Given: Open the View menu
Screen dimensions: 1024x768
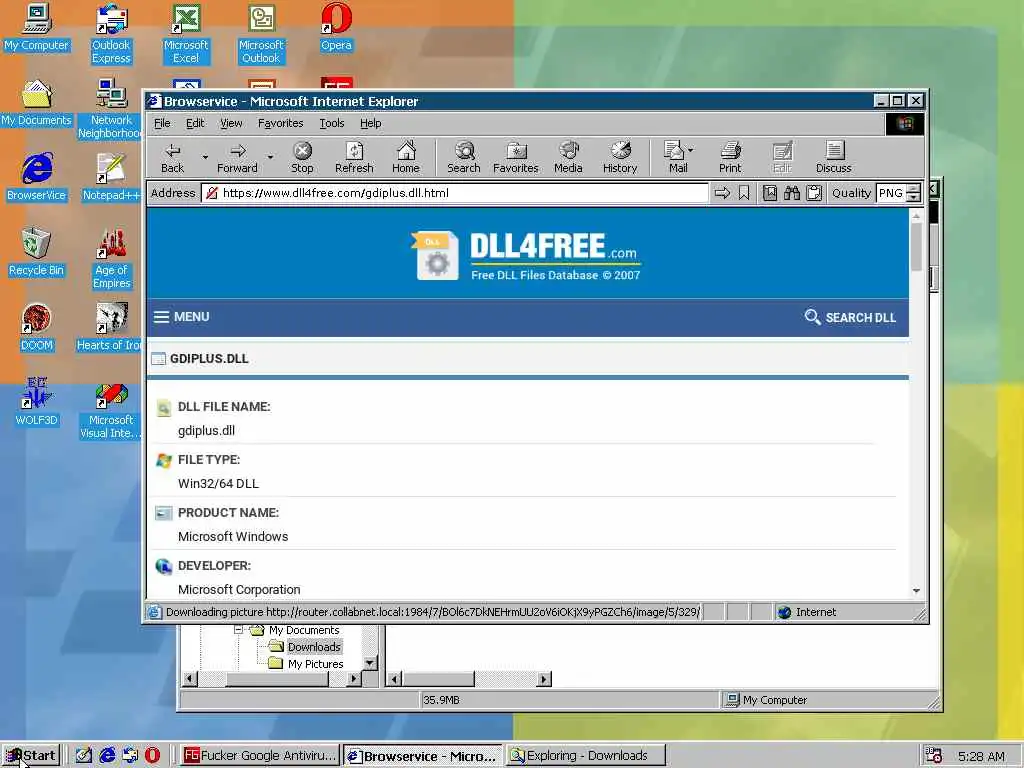Looking at the screenshot, I should click(231, 123).
